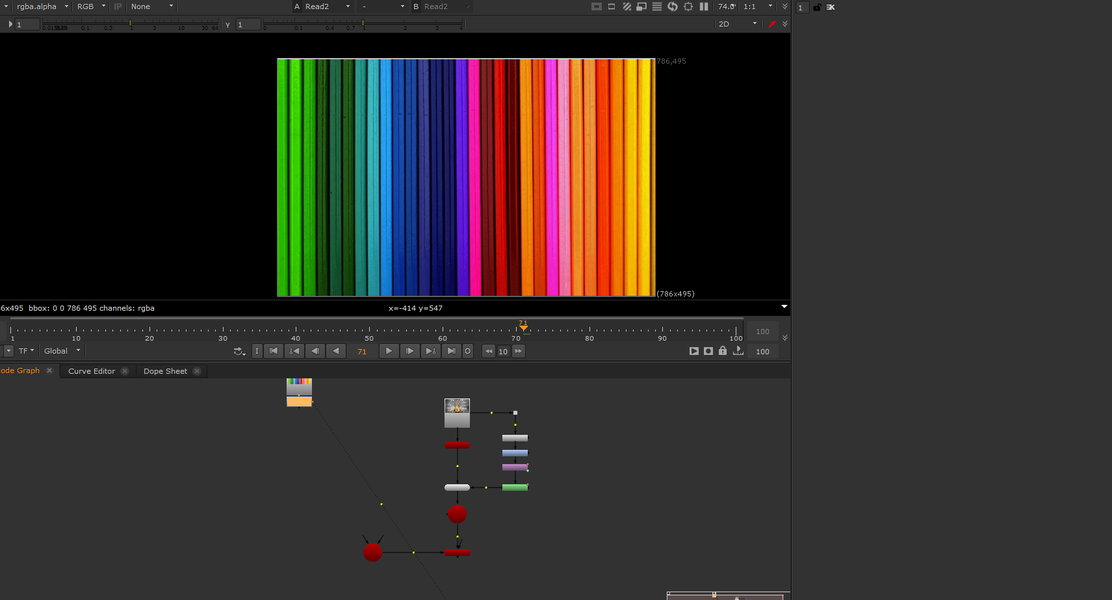The width and height of the screenshot is (1112, 600).
Task: Click the timeline end frame 100 field
Action: pyautogui.click(x=762, y=331)
